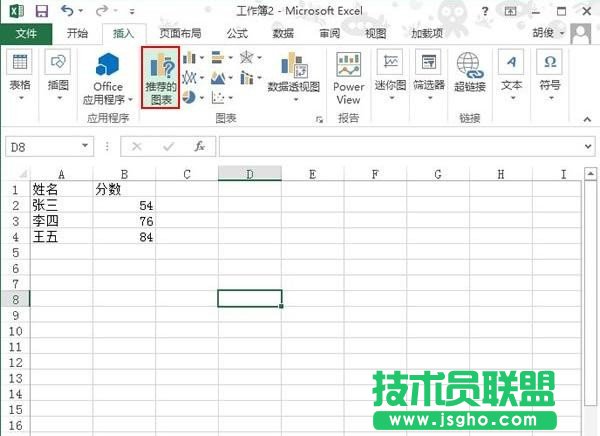Create a 数据透视图 pivot chart
Screen dimensions: 600x436
click(x=293, y=77)
